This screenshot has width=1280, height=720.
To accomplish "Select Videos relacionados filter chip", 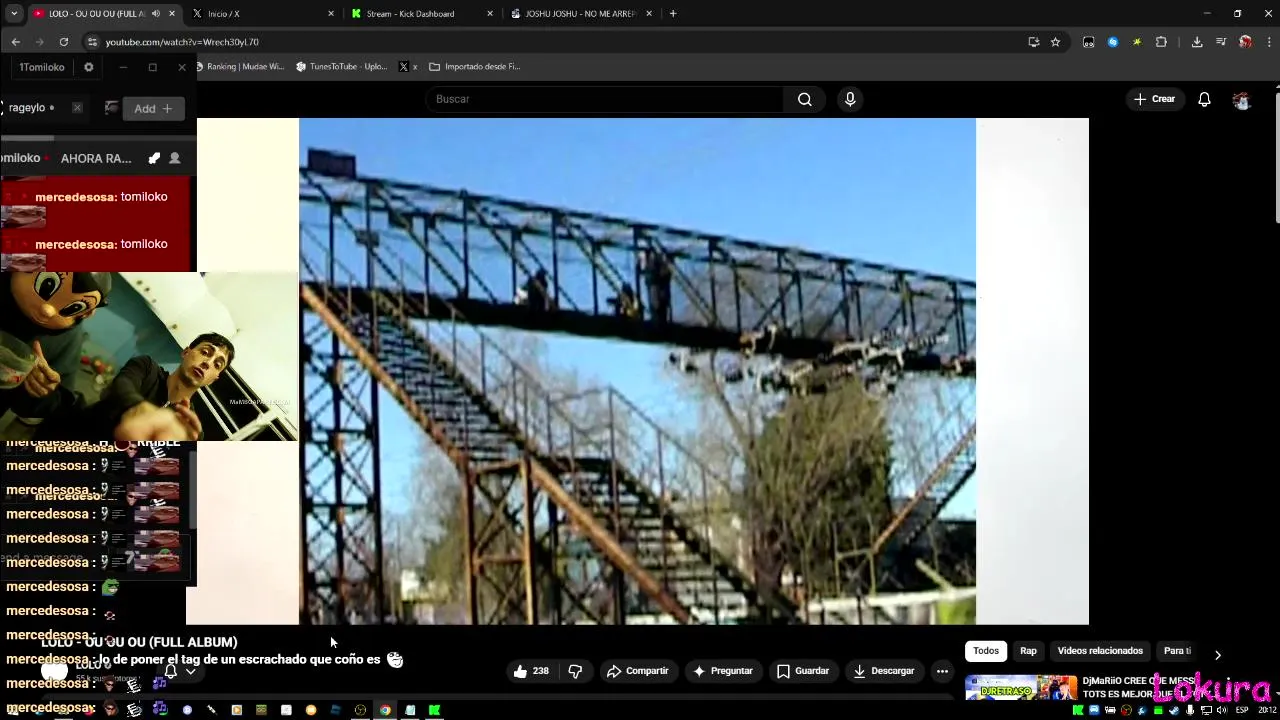I will point(1100,651).
